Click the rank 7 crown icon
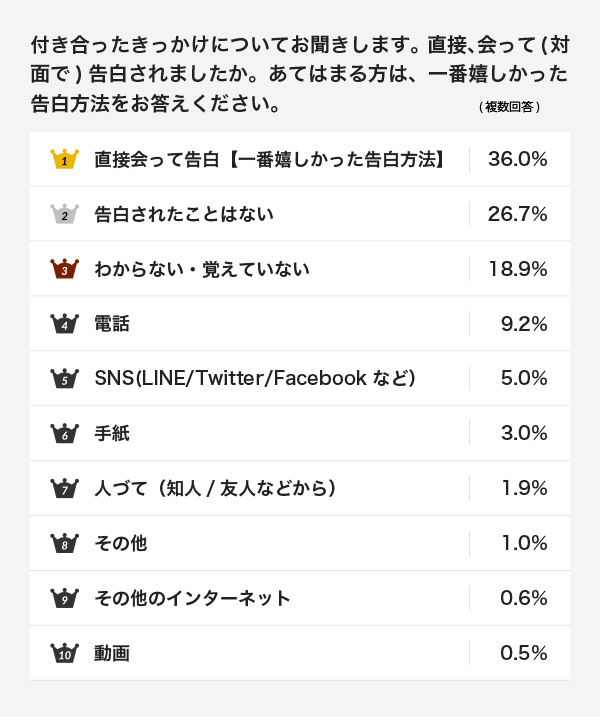The width and height of the screenshot is (600, 717). pos(64,488)
